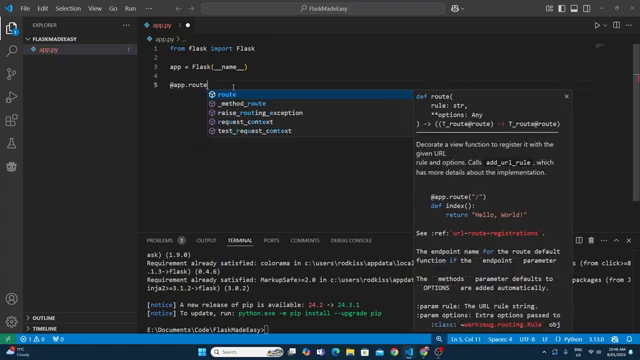Open the Customize Layout icon
The image size is (640, 360).
click(x=549, y=8)
